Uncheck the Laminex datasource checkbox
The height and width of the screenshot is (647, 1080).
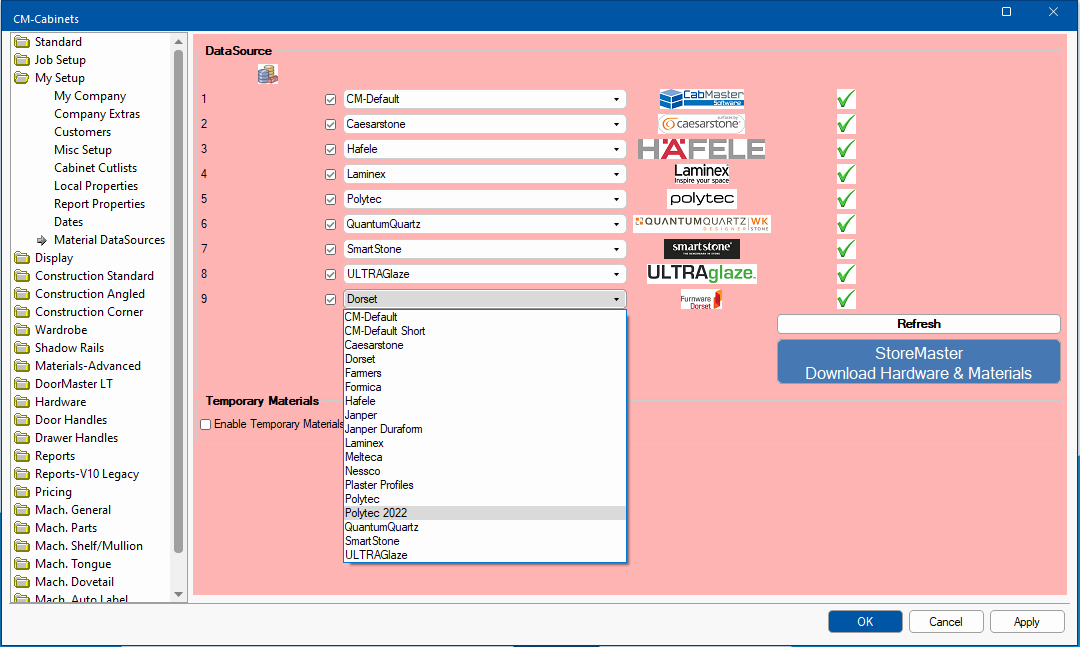tap(331, 174)
